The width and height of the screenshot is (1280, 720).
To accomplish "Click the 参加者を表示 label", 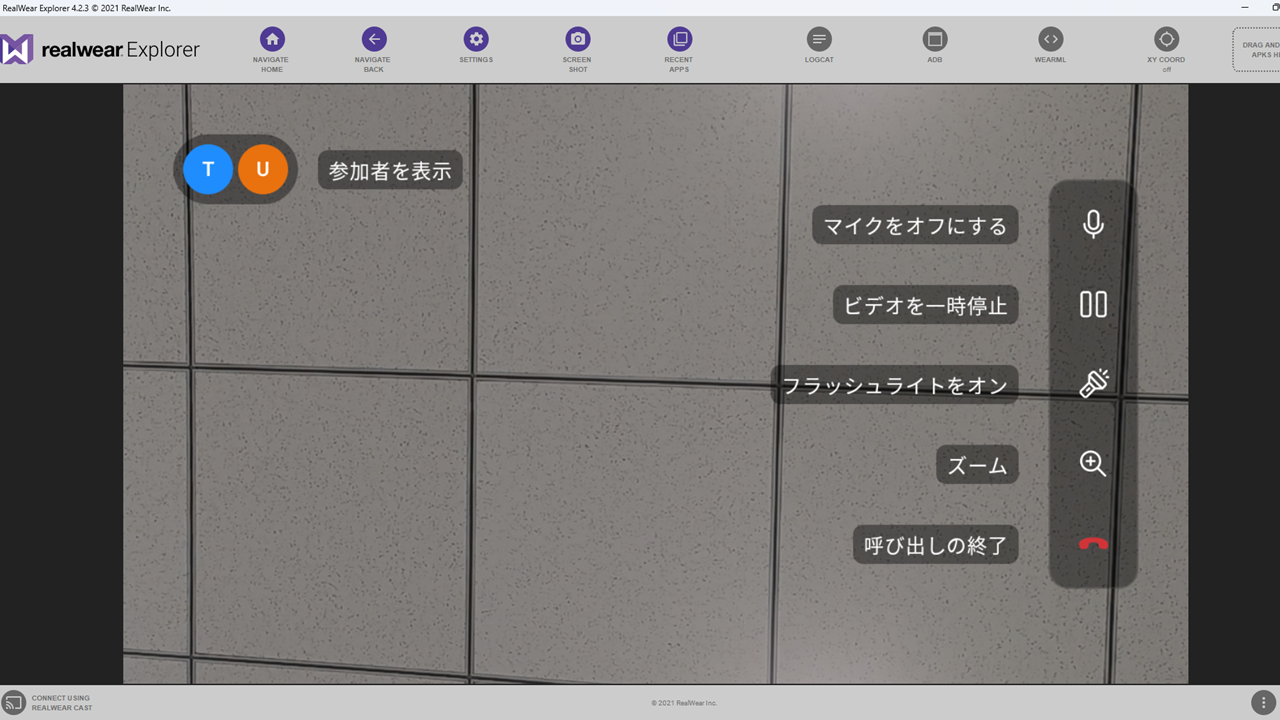I will [390, 171].
